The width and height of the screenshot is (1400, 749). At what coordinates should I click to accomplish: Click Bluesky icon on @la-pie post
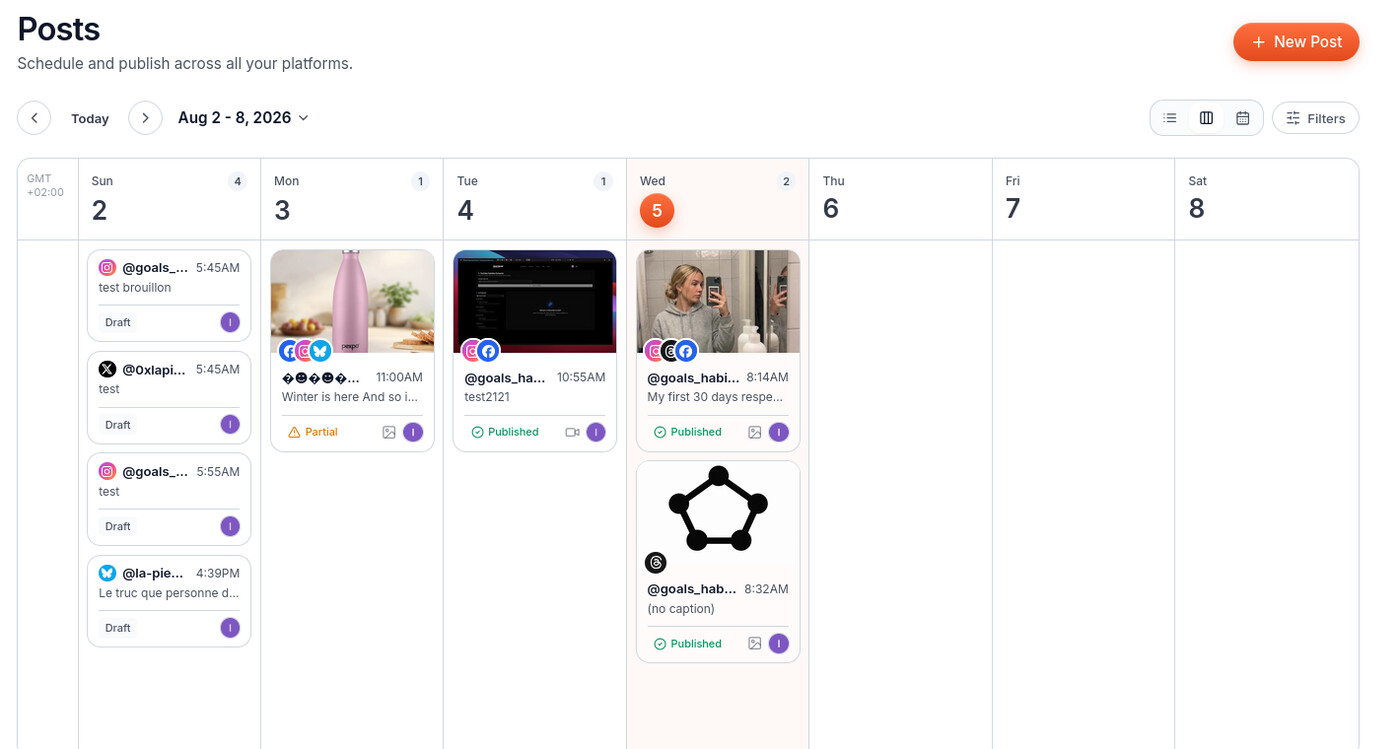(107, 573)
